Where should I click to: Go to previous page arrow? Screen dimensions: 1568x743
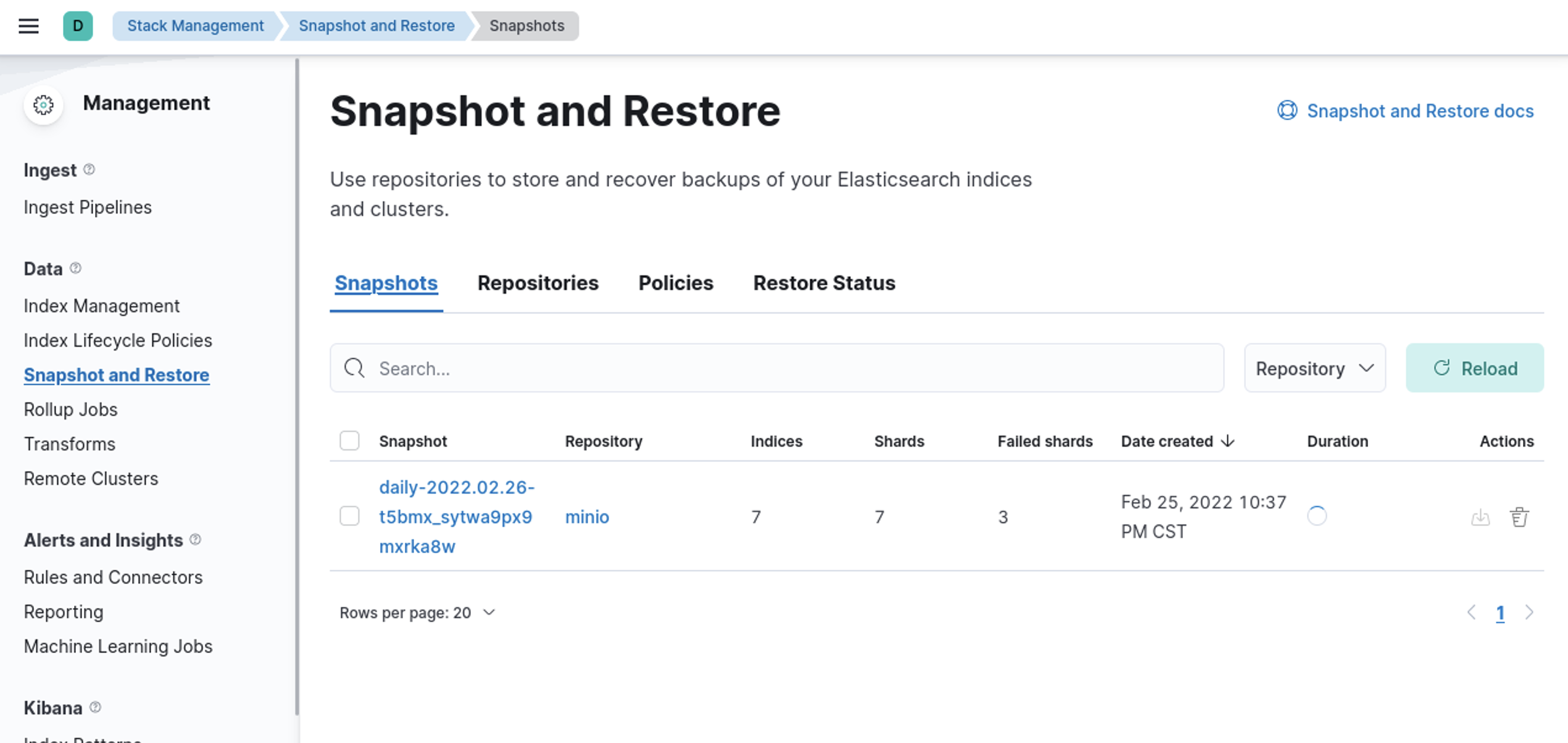[x=1472, y=612]
